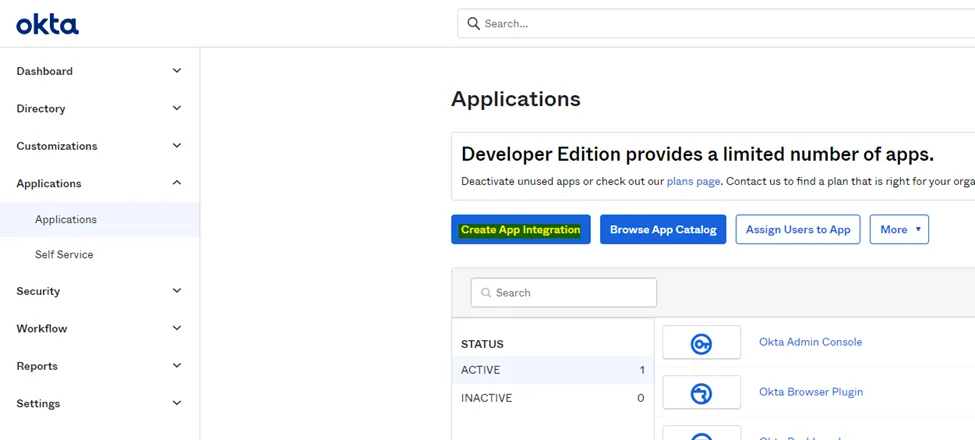Image resolution: width=975 pixels, height=440 pixels.
Task: Click Create App Integration button
Action: click(x=520, y=229)
